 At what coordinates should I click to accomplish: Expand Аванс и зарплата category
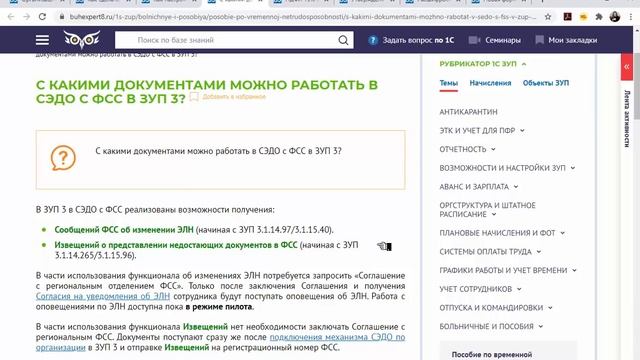pos(516,187)
